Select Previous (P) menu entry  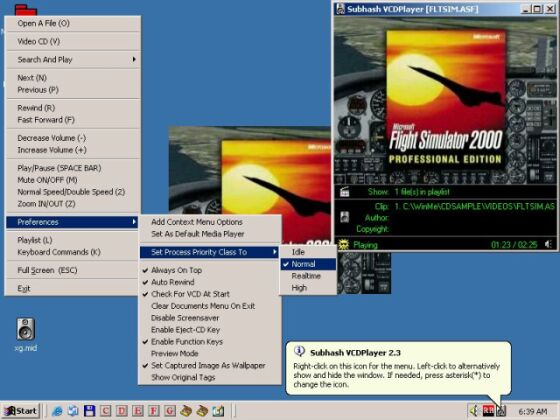click(x=72, y=90)
